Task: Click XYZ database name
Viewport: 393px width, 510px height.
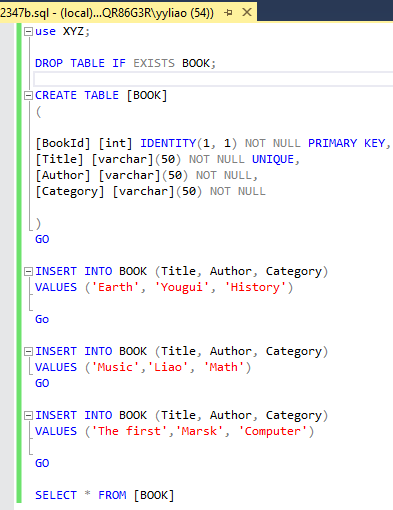Action: [x=73, y=31]
